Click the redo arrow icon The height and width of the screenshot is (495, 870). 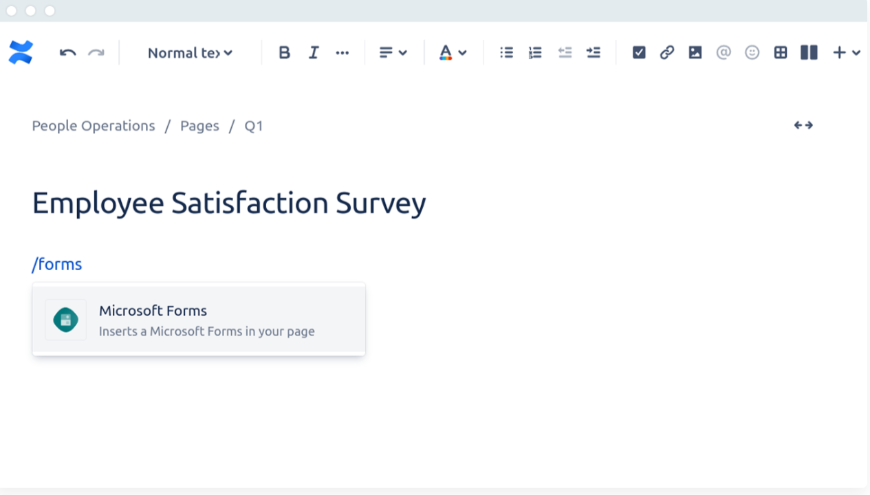pos(96,53)
